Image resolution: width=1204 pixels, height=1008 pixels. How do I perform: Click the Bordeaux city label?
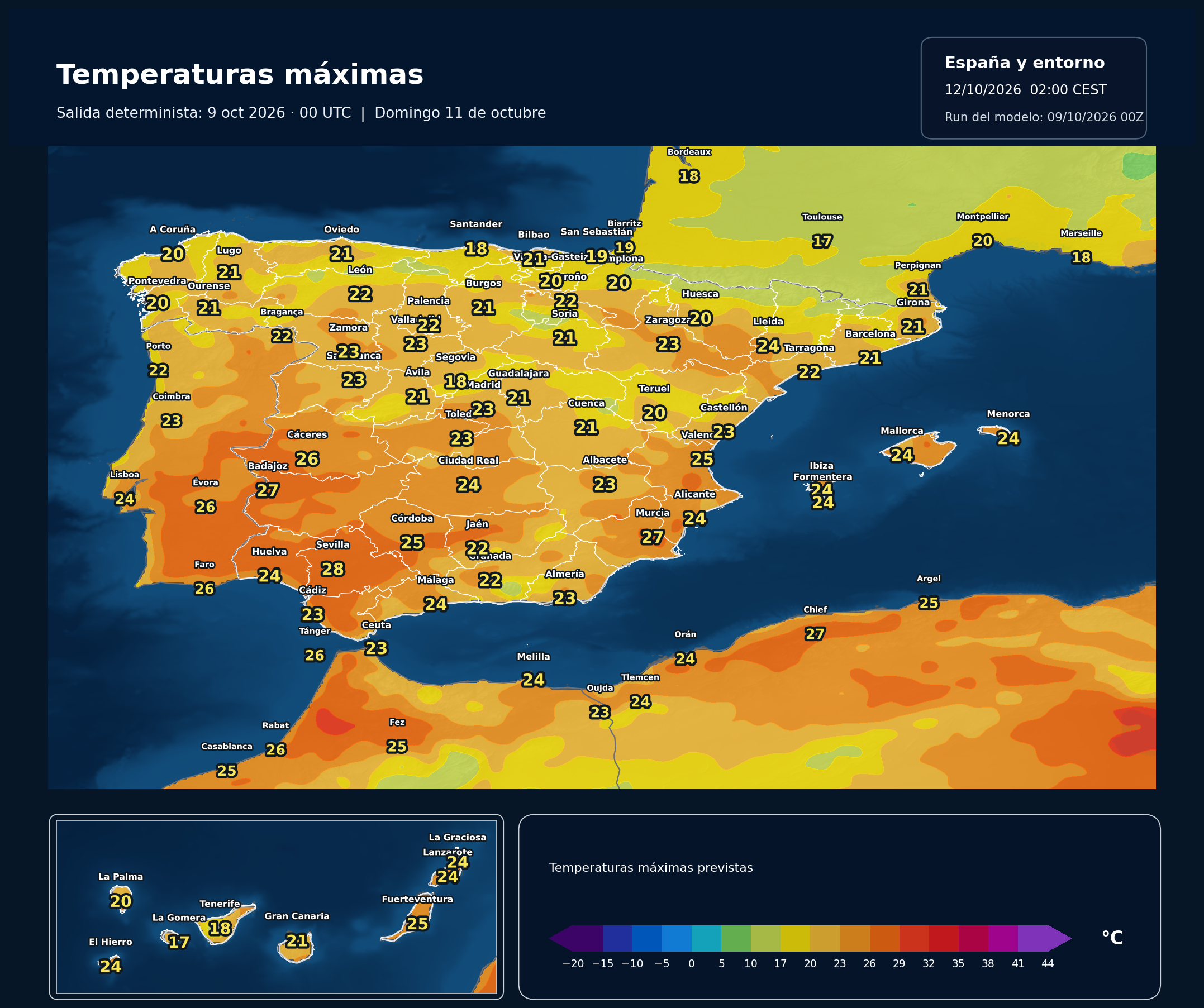tap(689, 152)
